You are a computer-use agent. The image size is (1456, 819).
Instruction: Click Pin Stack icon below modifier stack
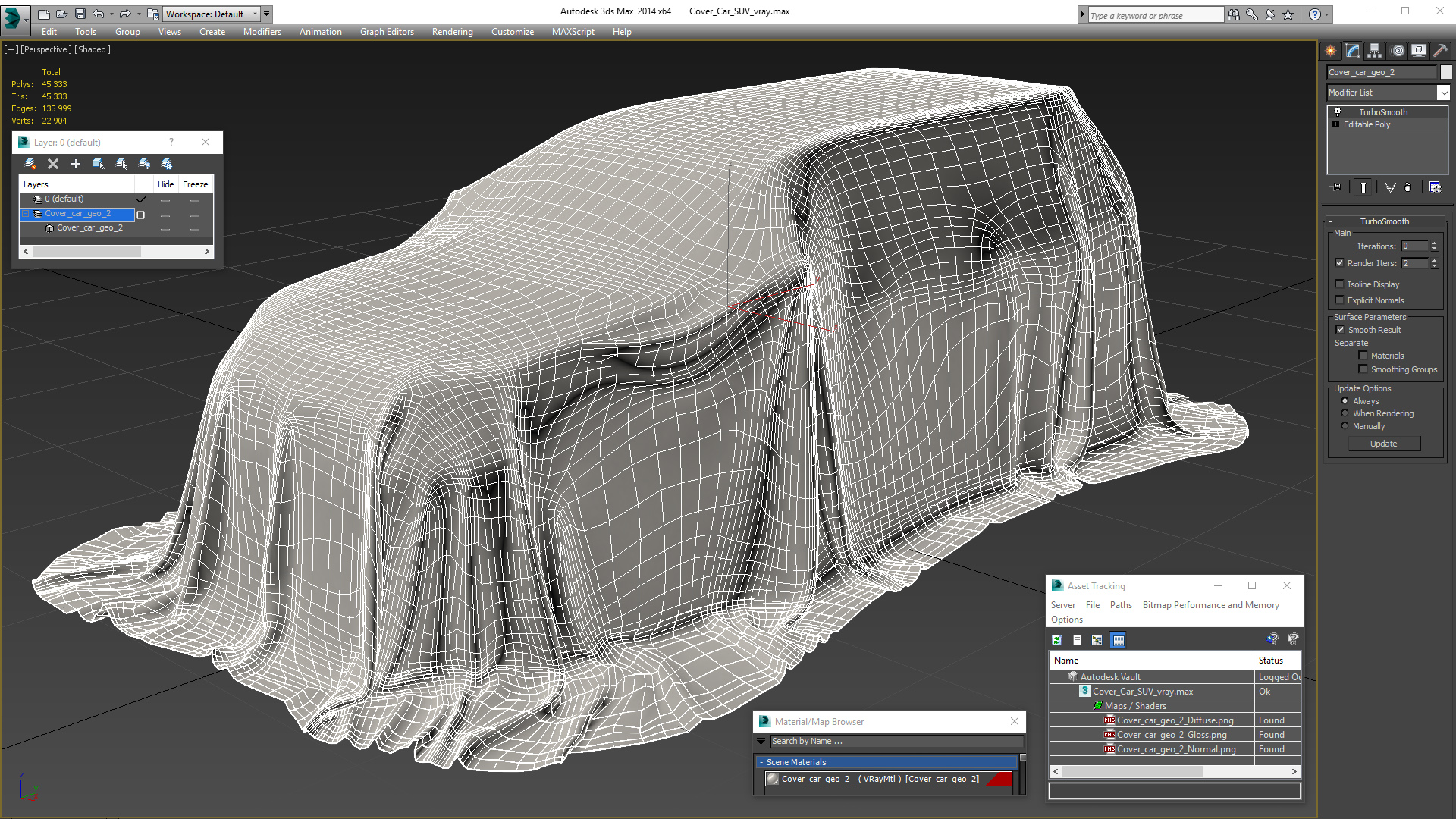point(1337,187)
